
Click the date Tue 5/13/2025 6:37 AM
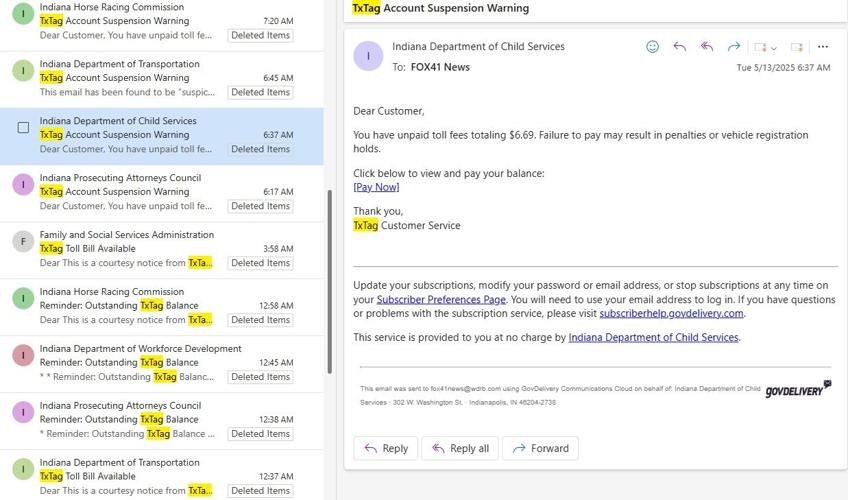click(x=783, y=68)
